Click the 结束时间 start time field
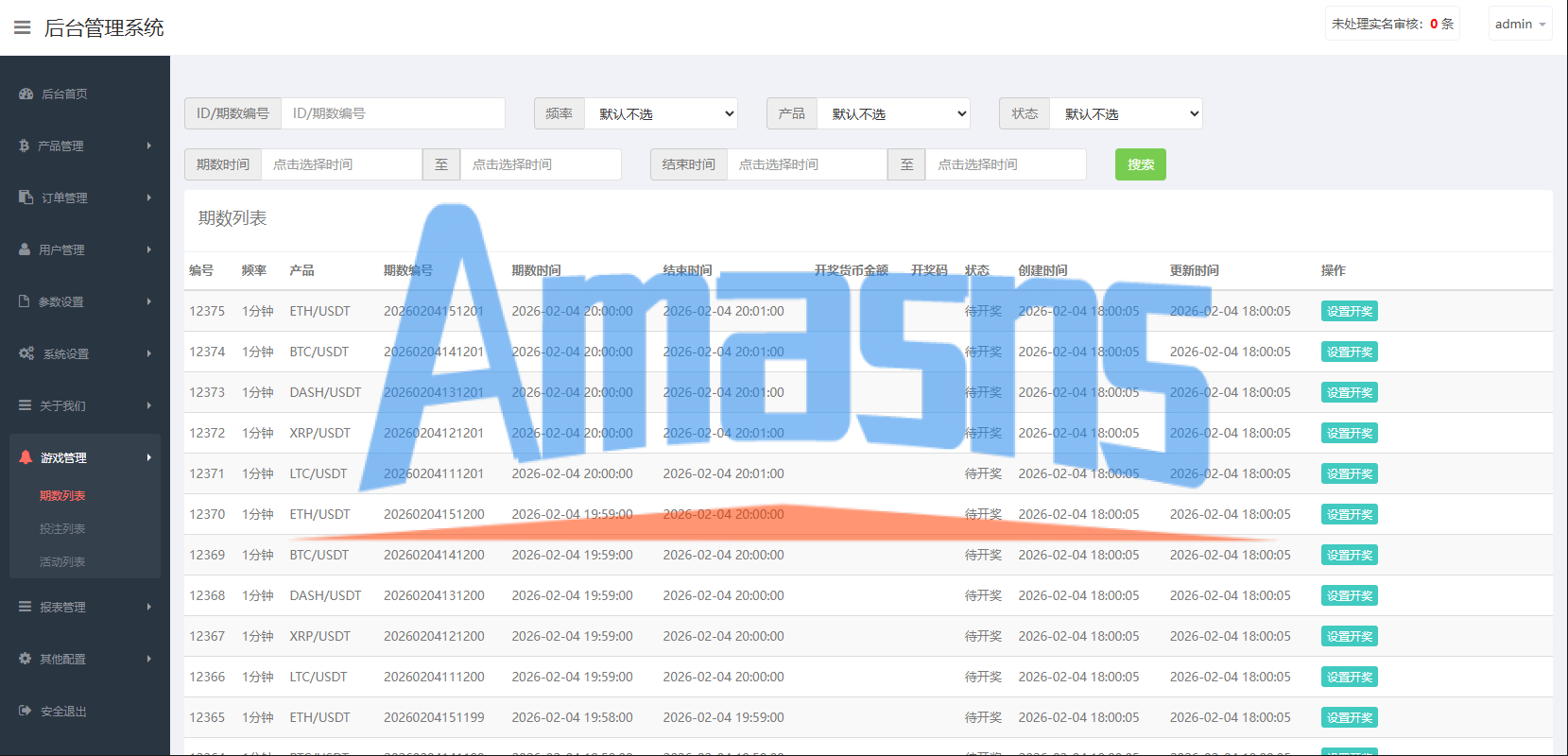The image size is (1568, 756). pyautogui.click(x=807, y=164)
